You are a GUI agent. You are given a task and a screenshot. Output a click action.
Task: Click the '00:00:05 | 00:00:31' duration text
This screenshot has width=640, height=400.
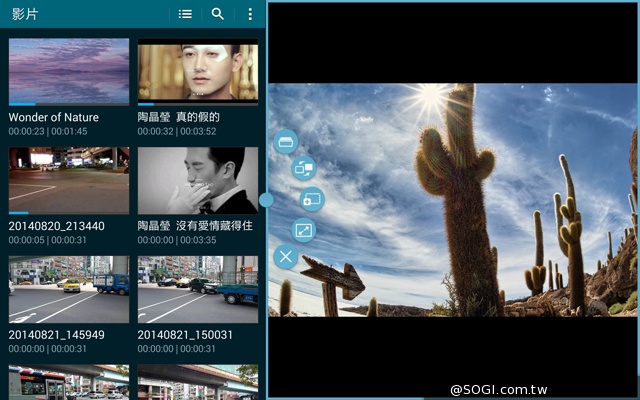pos(48,240)
